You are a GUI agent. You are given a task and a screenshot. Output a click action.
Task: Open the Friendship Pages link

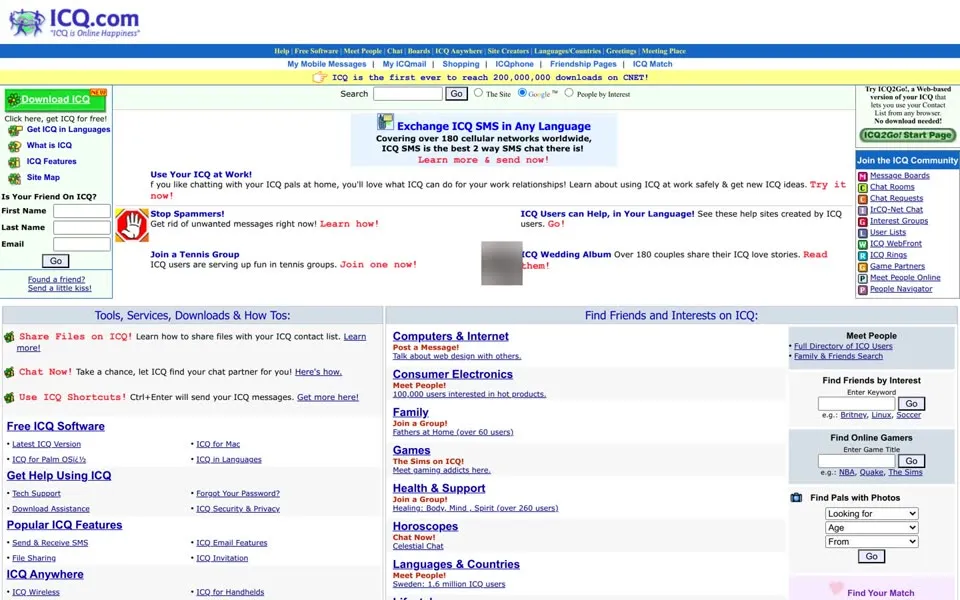click(583, 64)
